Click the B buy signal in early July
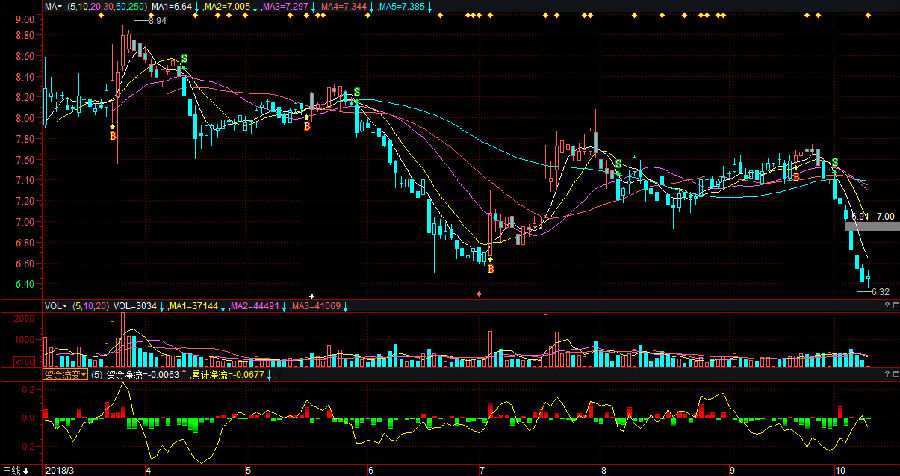Viewport: 900px width, 476px height. (x=491, y=269)
